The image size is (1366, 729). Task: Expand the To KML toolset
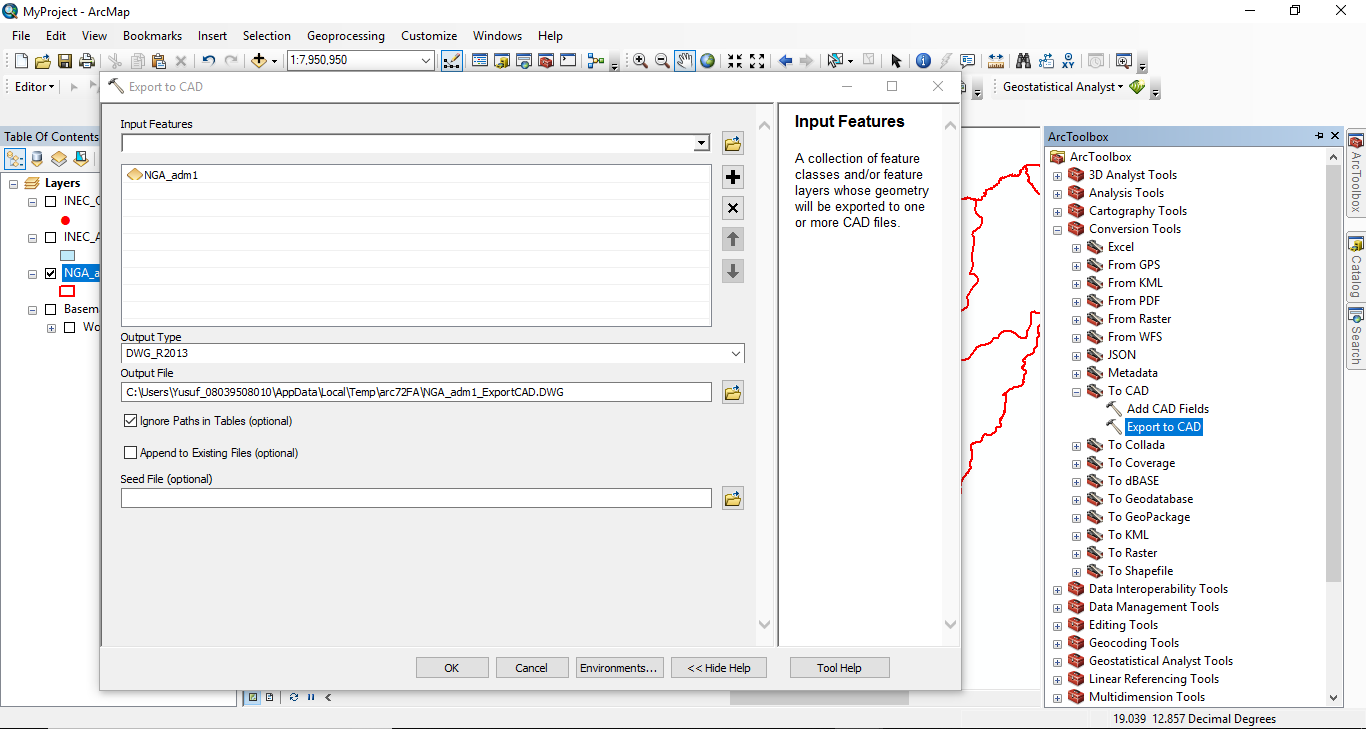(x=1076, y=534)
